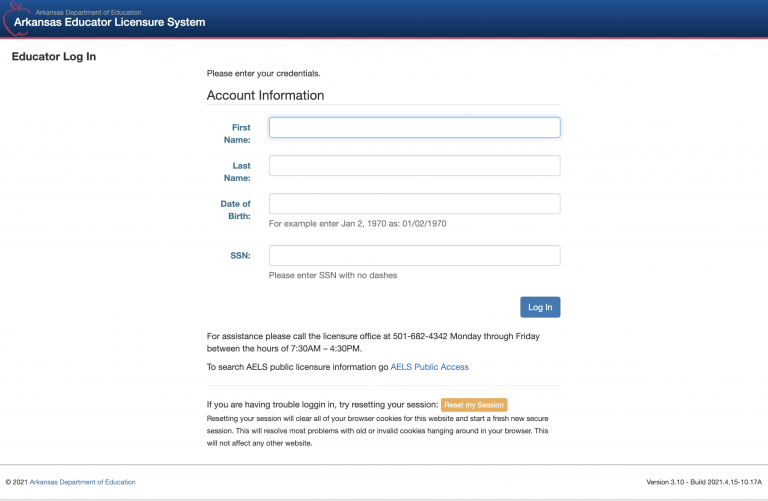Click into the Date of Birth field
This screenshot has height=501, width=768.
[414, 204]
